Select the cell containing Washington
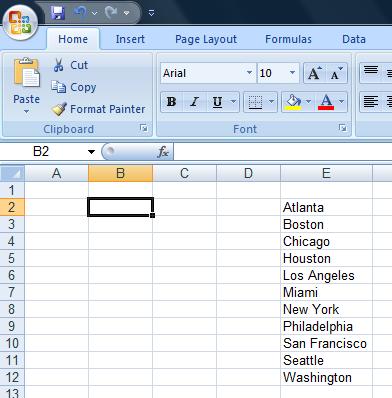 [x=326, y=377]
